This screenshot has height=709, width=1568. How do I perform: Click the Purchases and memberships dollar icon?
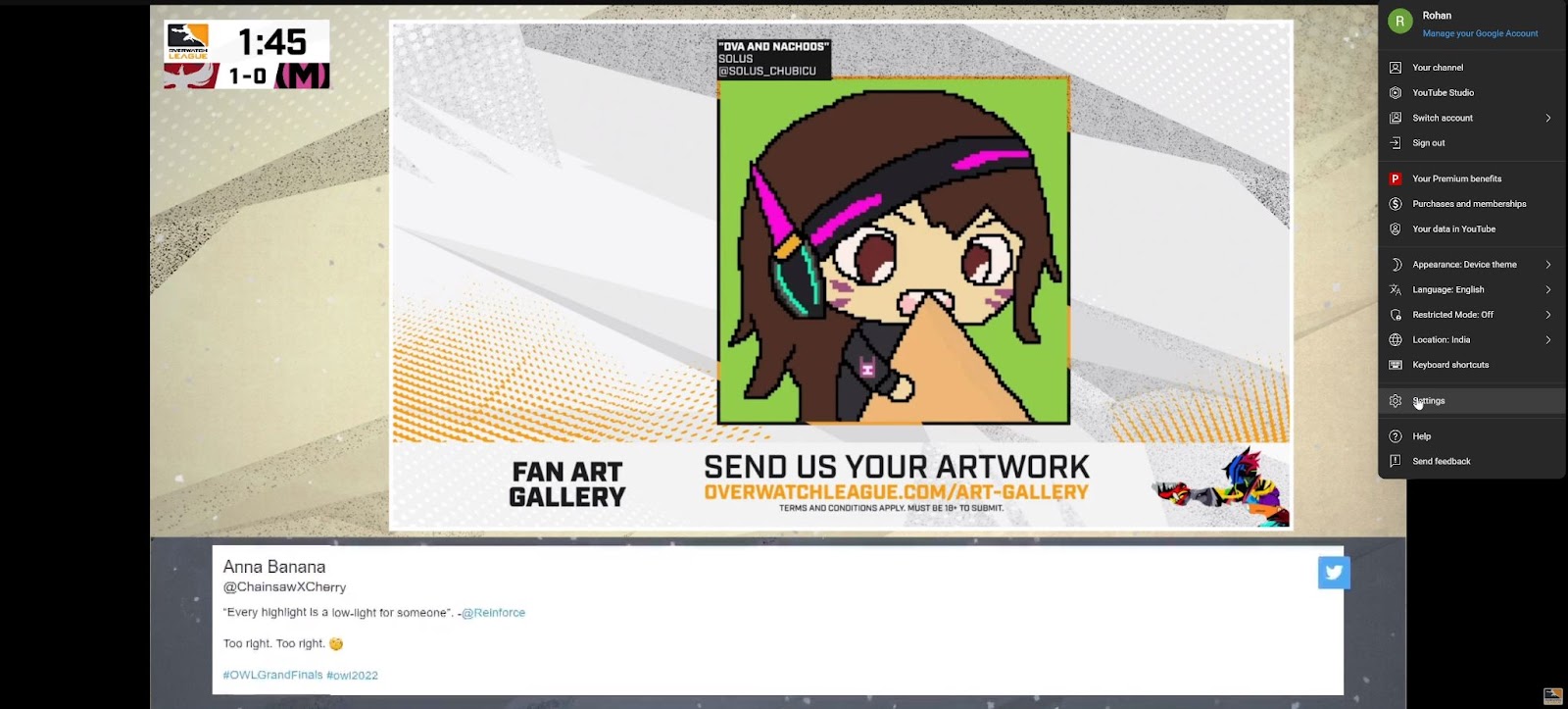pyautogui.click(x=1396, y=204)
